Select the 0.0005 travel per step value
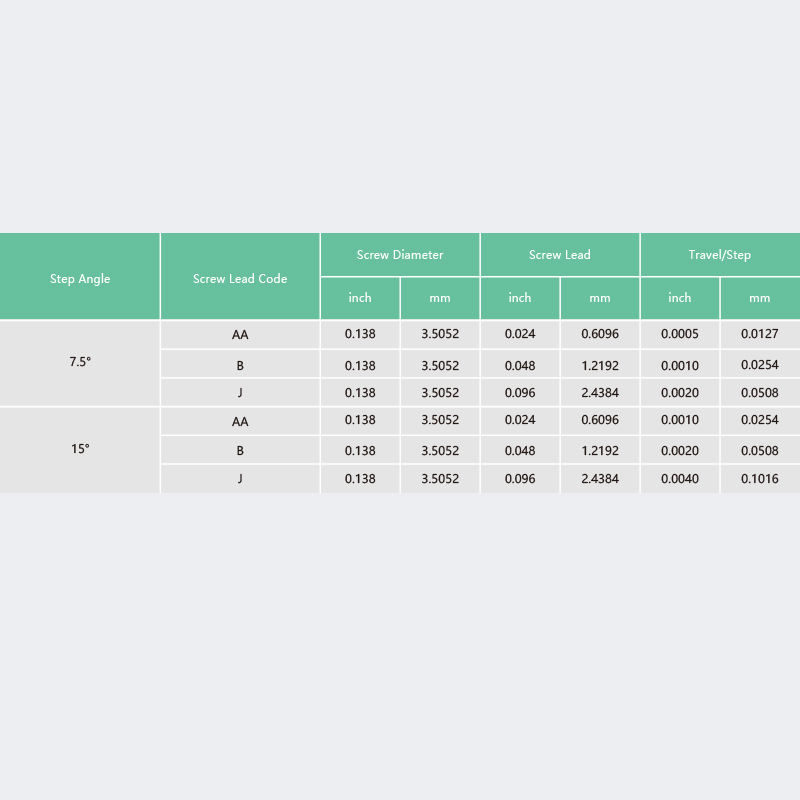 coord(680,334)
